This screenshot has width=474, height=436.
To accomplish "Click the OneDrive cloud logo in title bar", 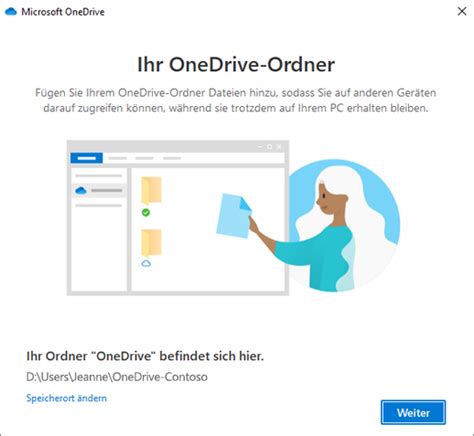I will click(11, 12).
